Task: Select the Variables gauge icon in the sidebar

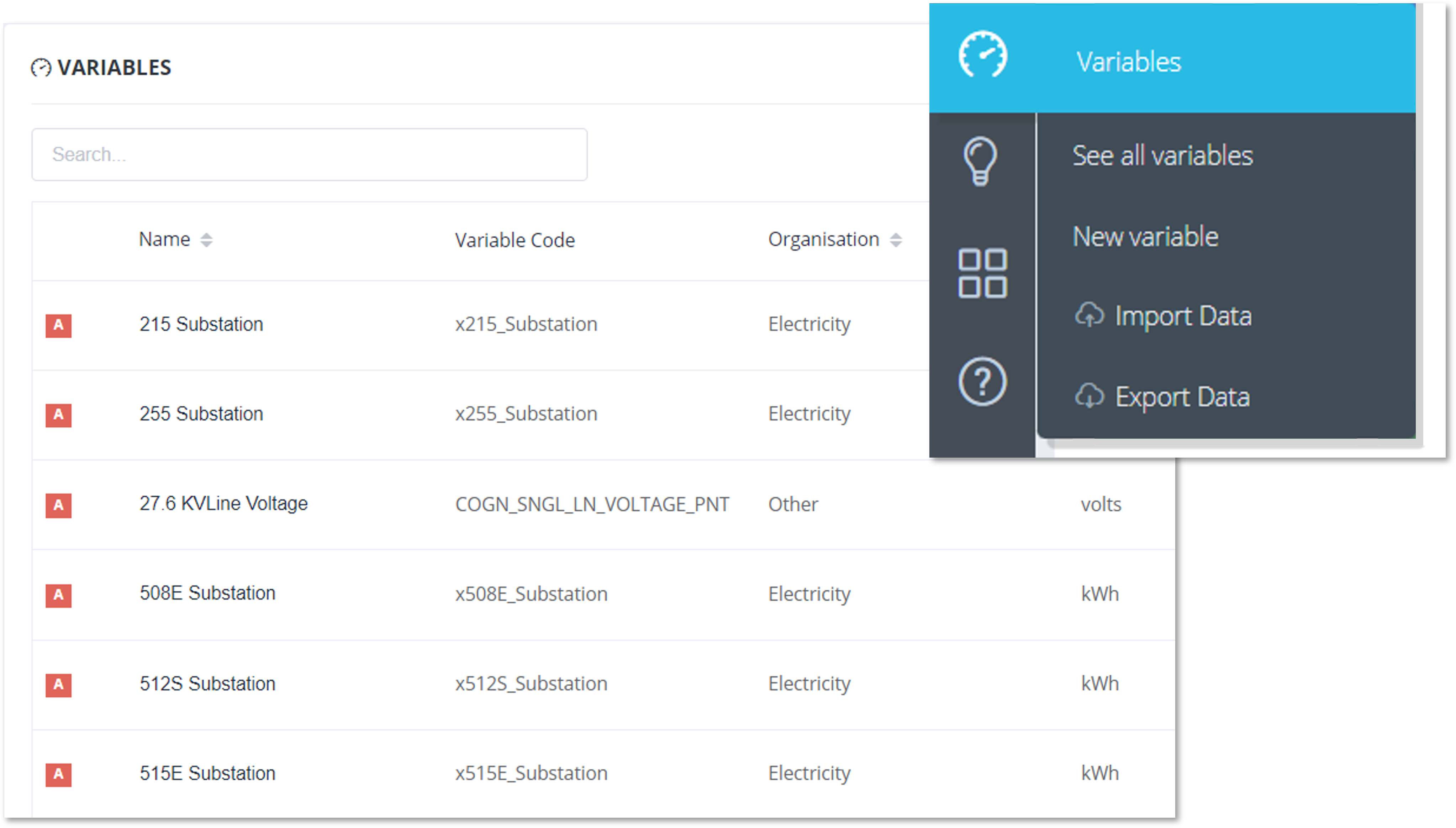Action: click(982, 56)
